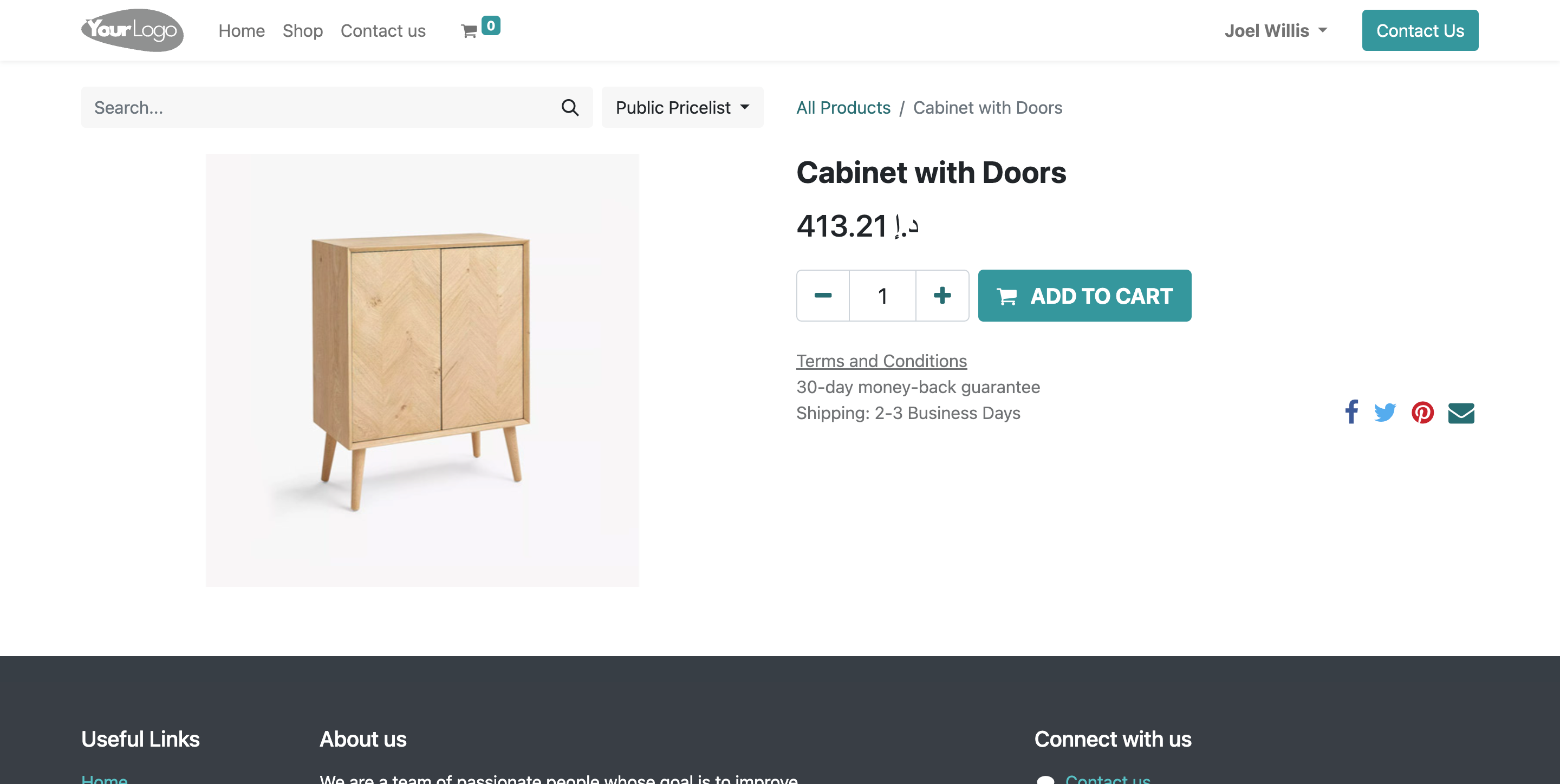
Task: Share product on Twitter
Action: click(1385, 412)
